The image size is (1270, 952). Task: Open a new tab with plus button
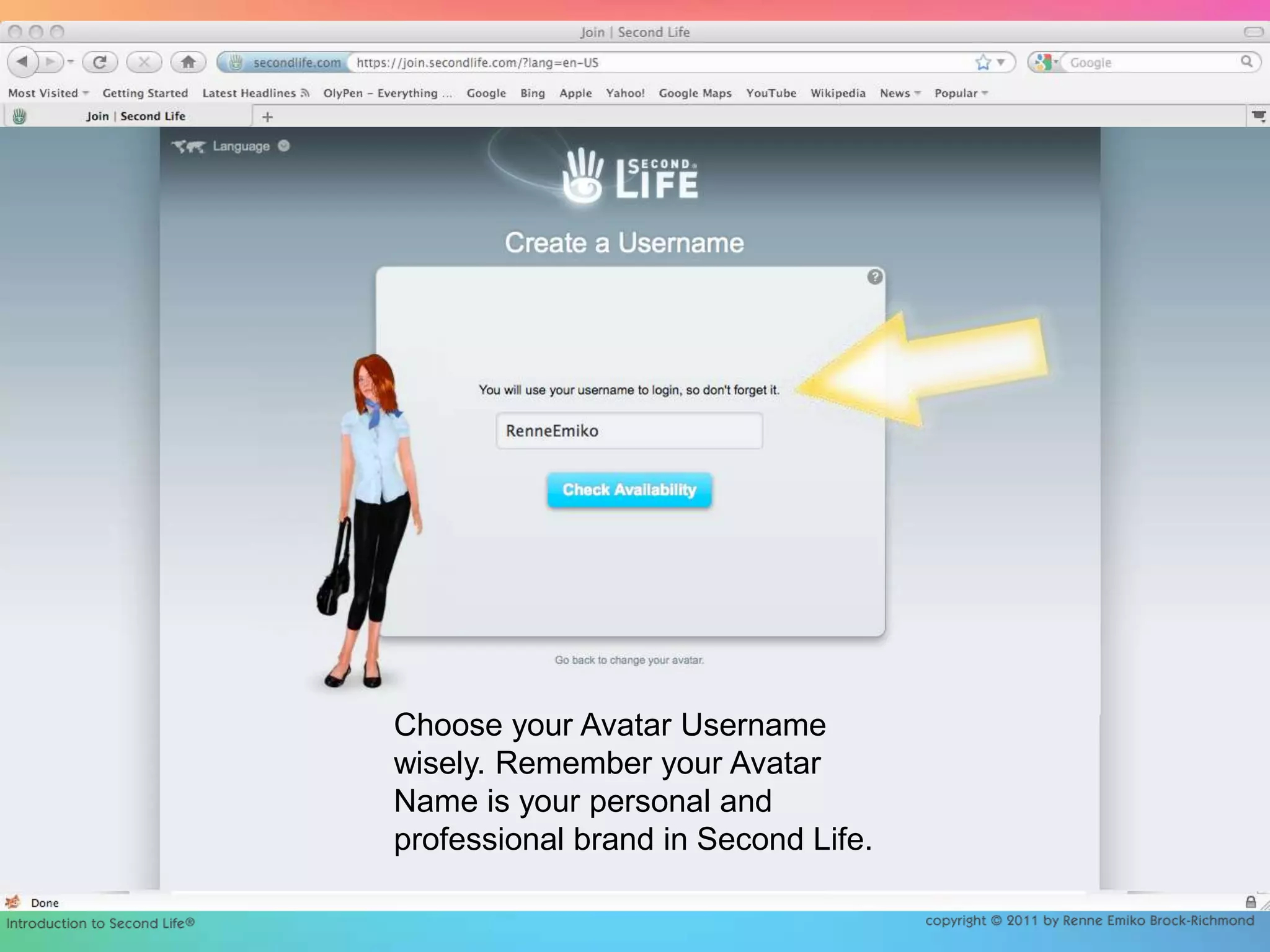pos(267,117)
